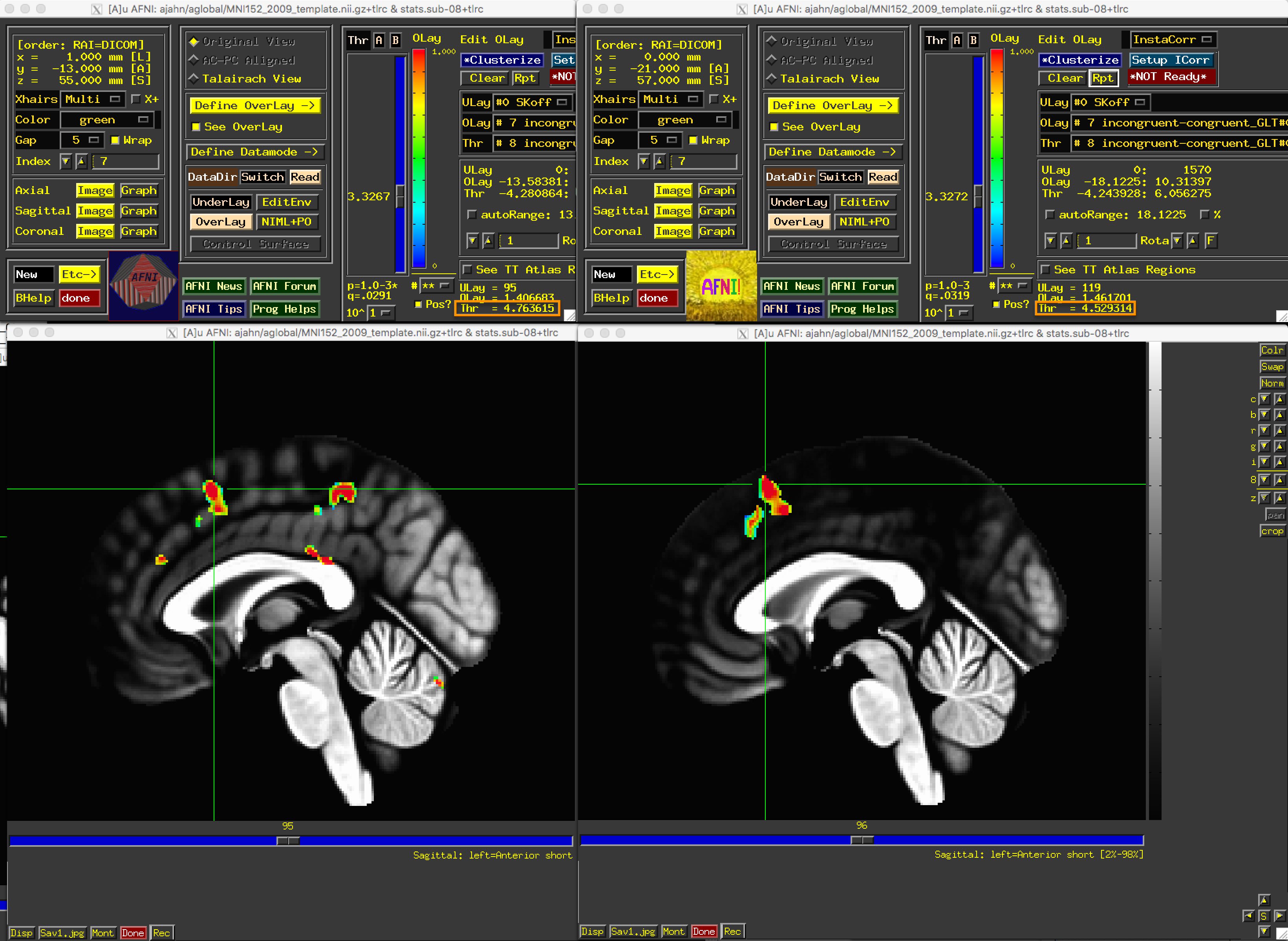Increase gamma with the 'g' up arrow
The image size is (1288, 941).
tap(1279, 447)
